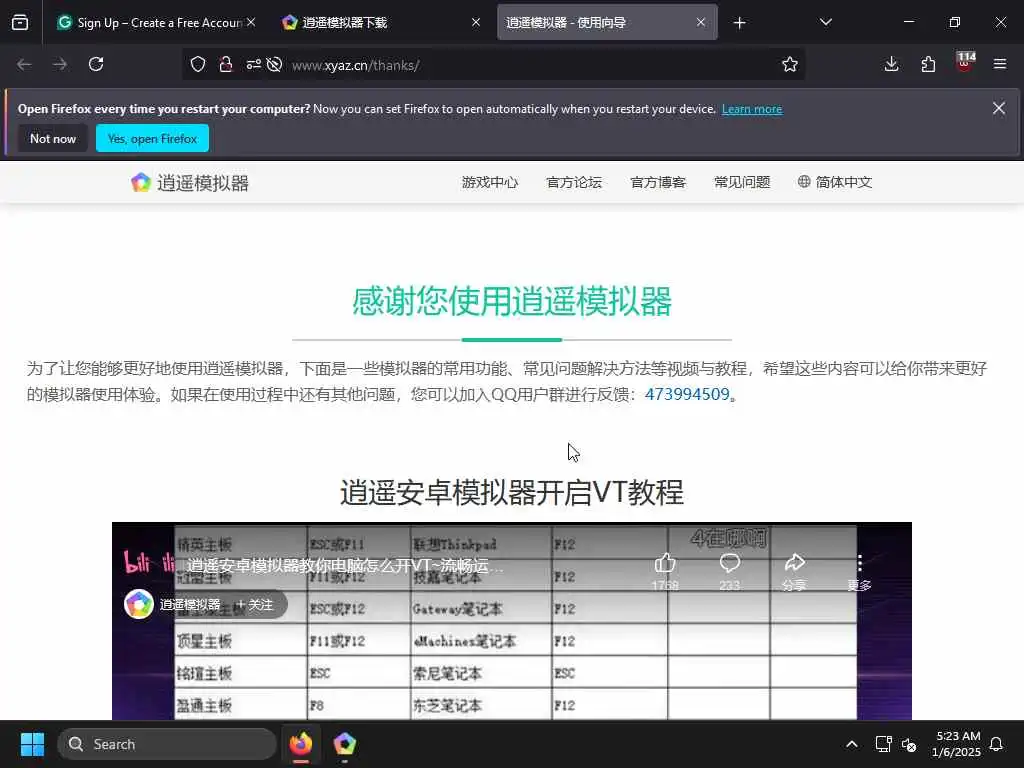This screenshot has height=768, width=1024.
Task: Open 官方博客 in the site menu
Action: pyautogui.click(x=658, y=182)
